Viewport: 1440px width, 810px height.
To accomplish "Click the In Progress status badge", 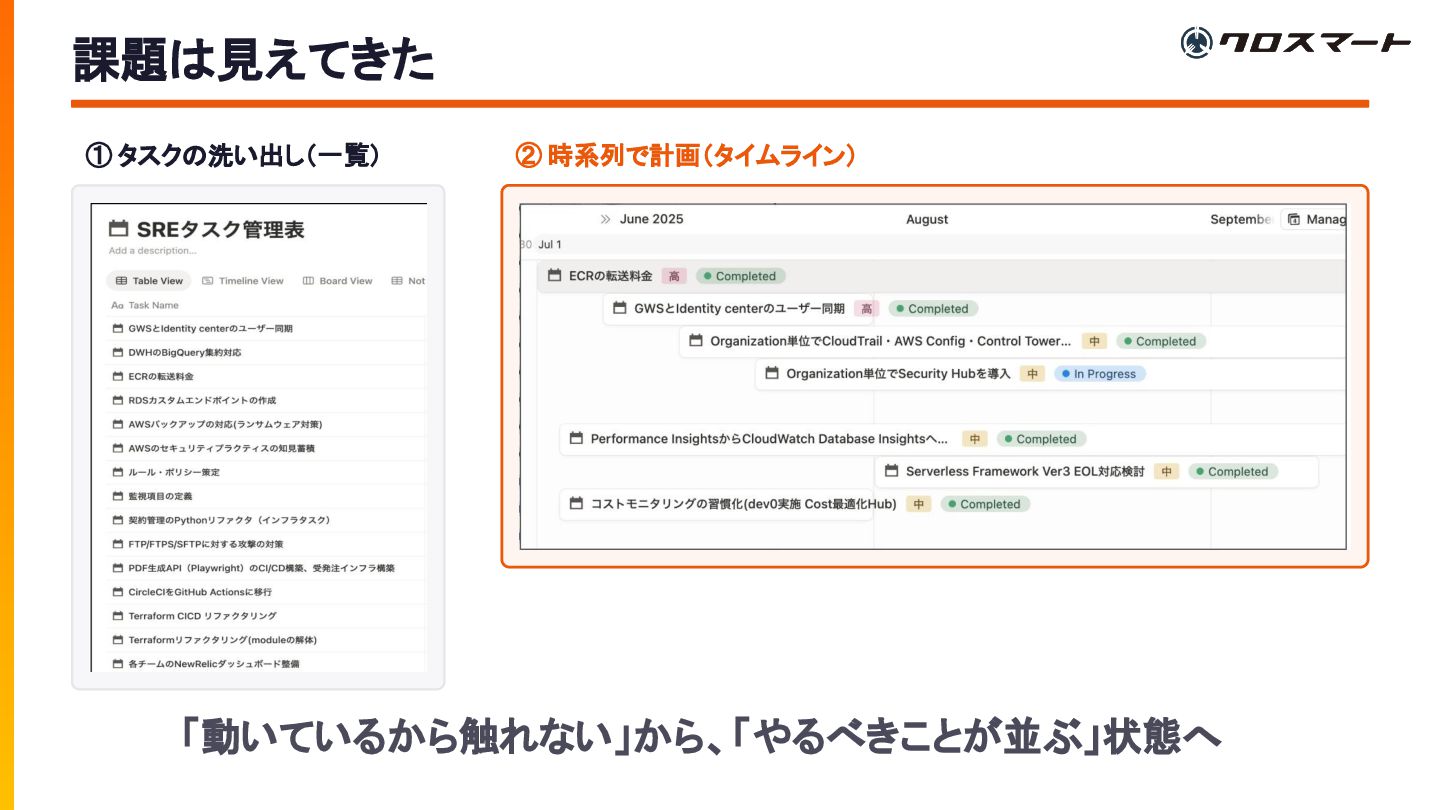I will [x=1100, y=374].
